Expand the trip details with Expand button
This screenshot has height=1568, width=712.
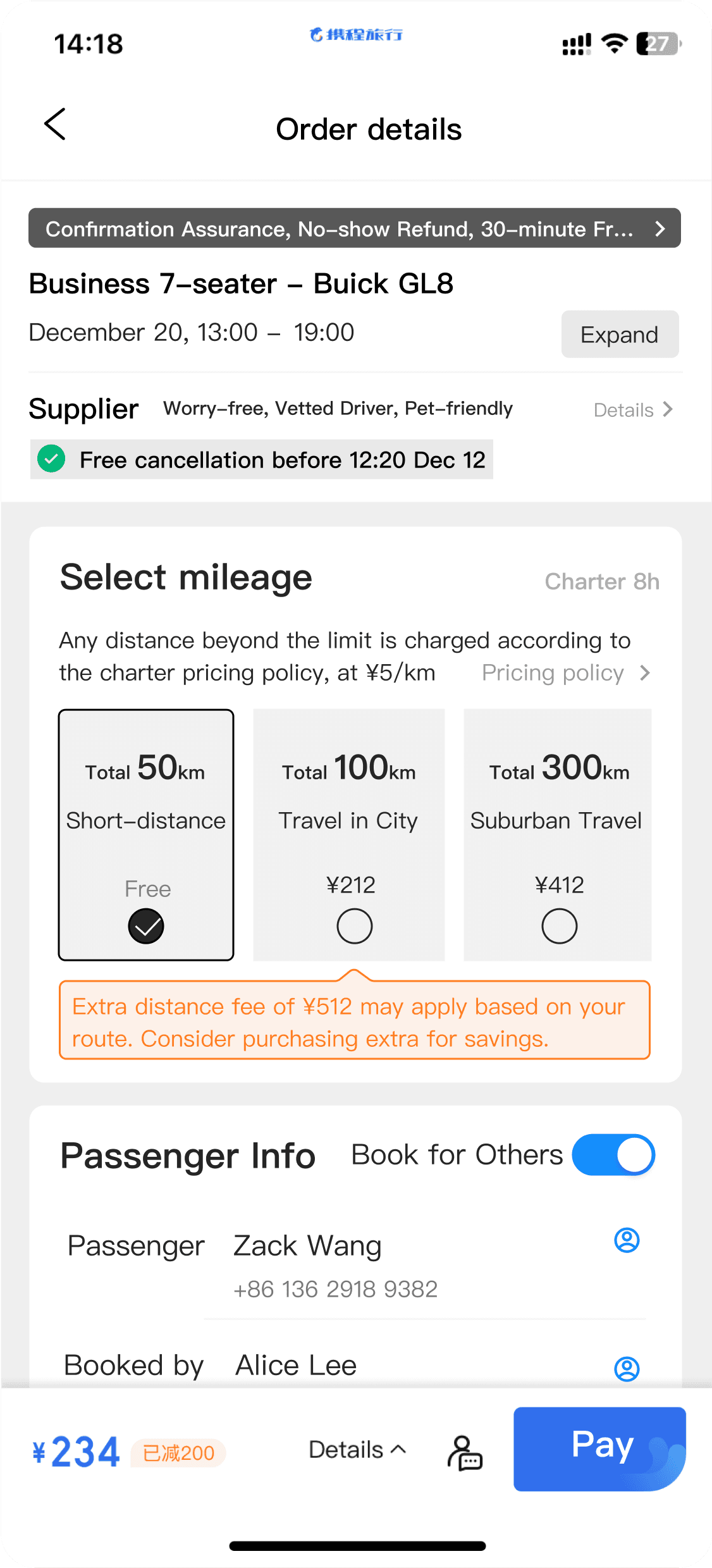coord(620,335)
